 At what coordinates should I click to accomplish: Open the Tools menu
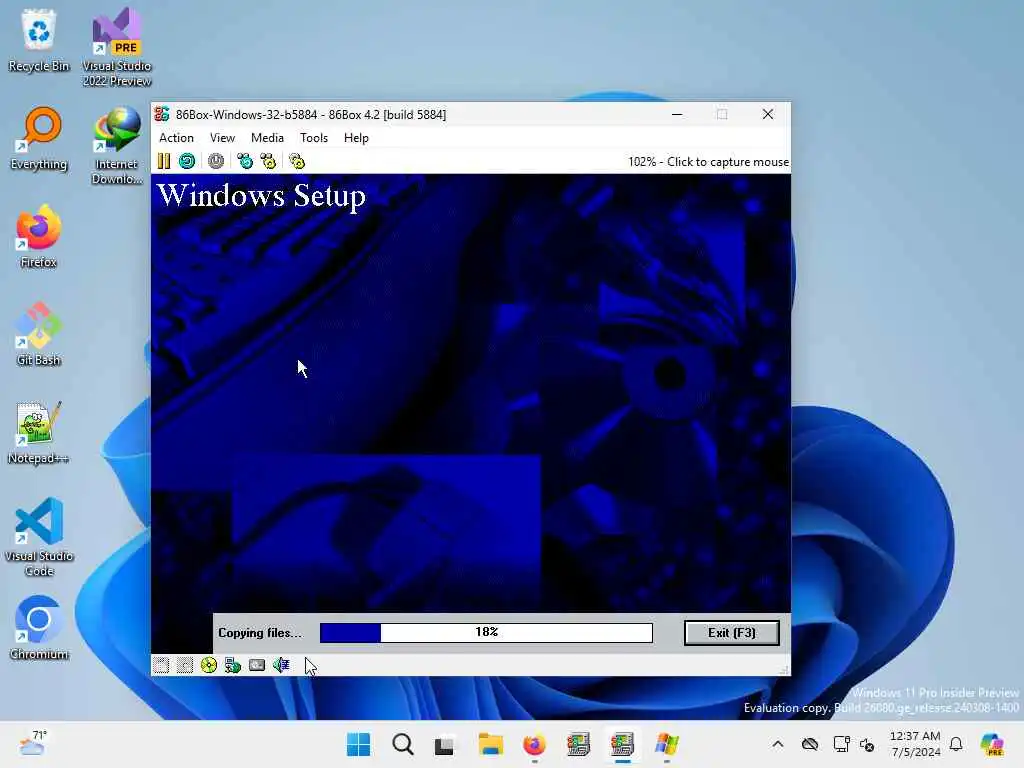[313, 138]
